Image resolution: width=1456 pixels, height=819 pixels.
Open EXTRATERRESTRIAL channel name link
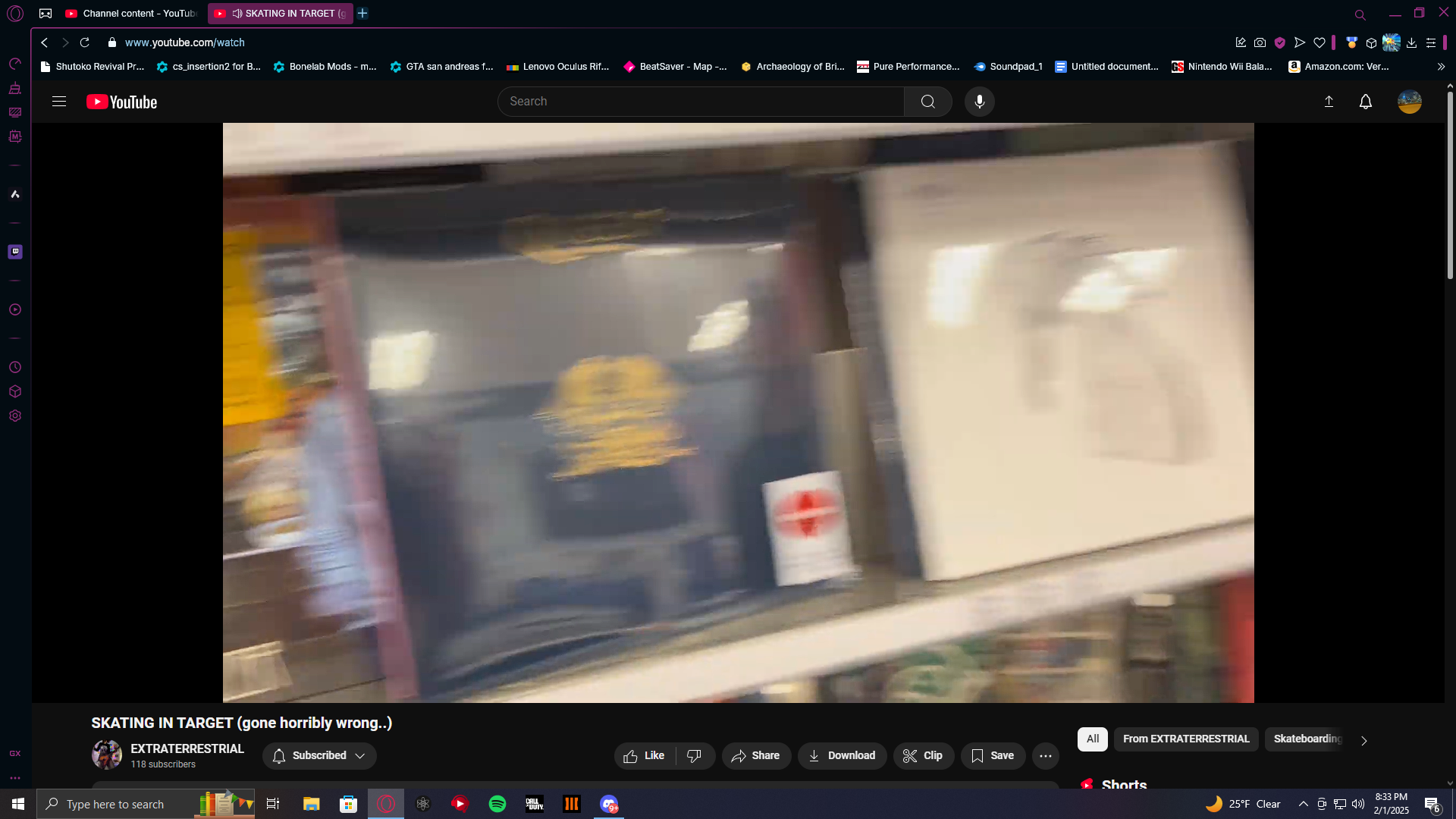coord(187,748)
